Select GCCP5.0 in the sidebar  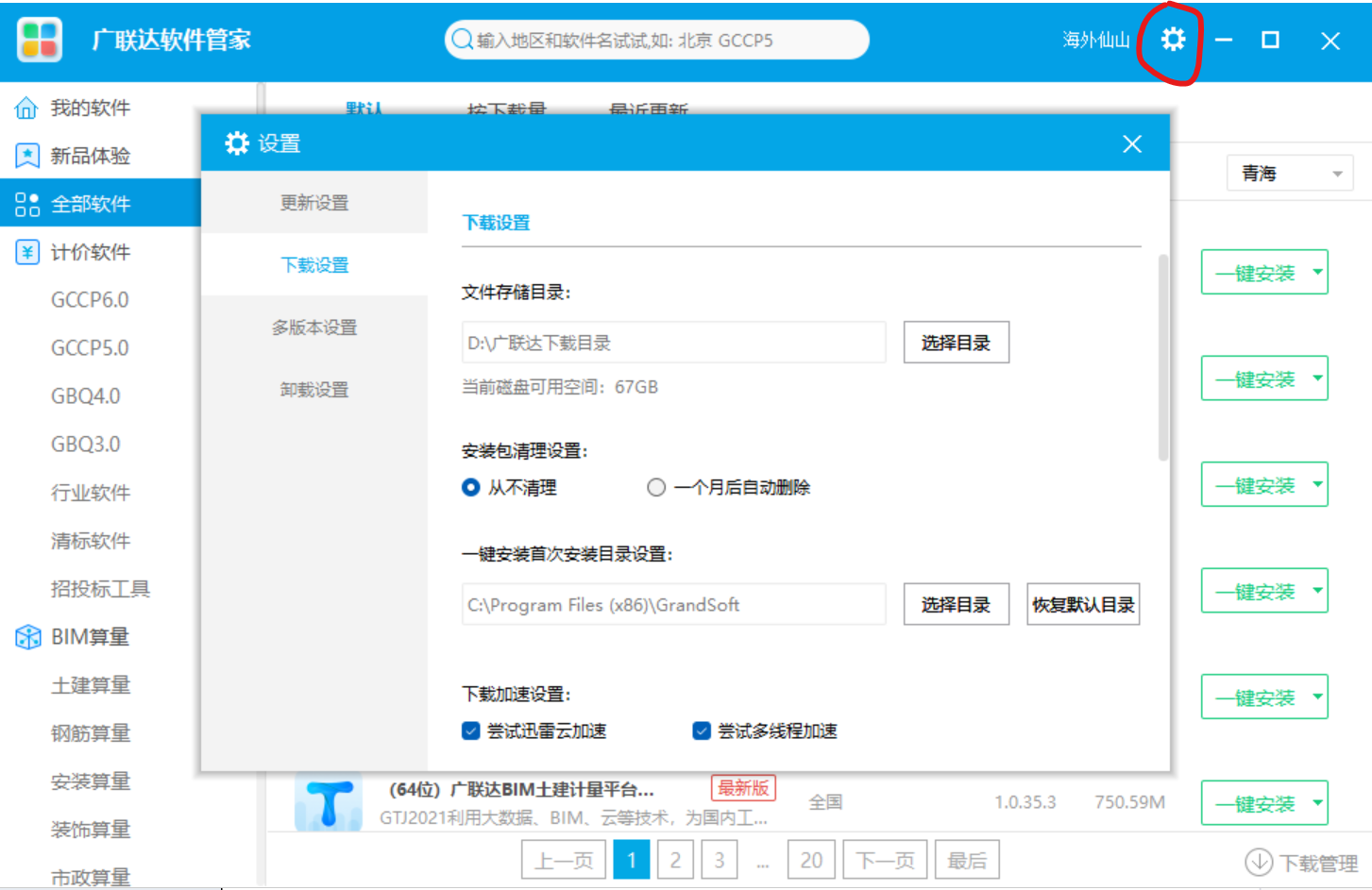pos(90,348)
